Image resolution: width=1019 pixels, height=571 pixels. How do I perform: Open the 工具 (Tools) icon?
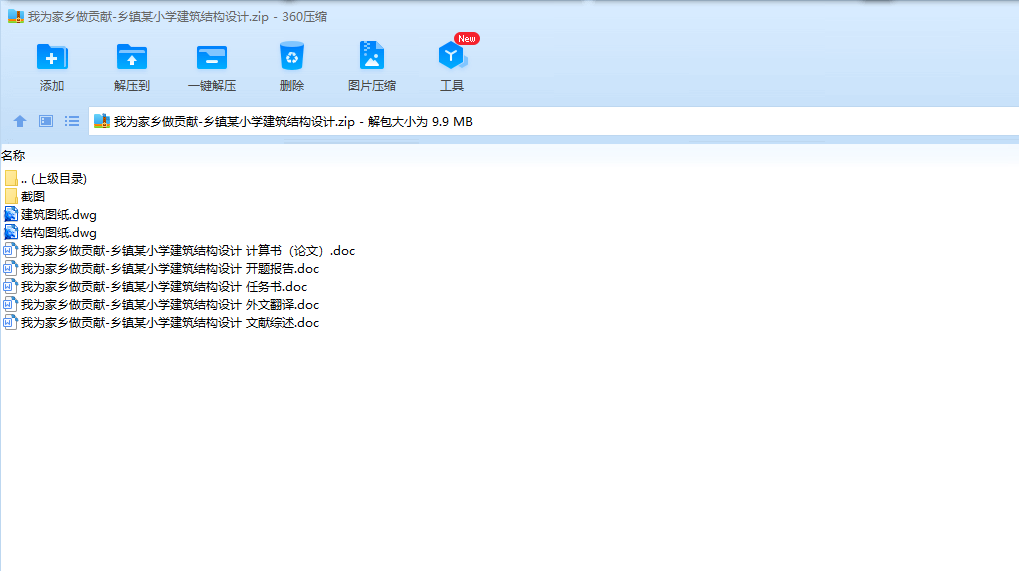(x=452, y=57)
